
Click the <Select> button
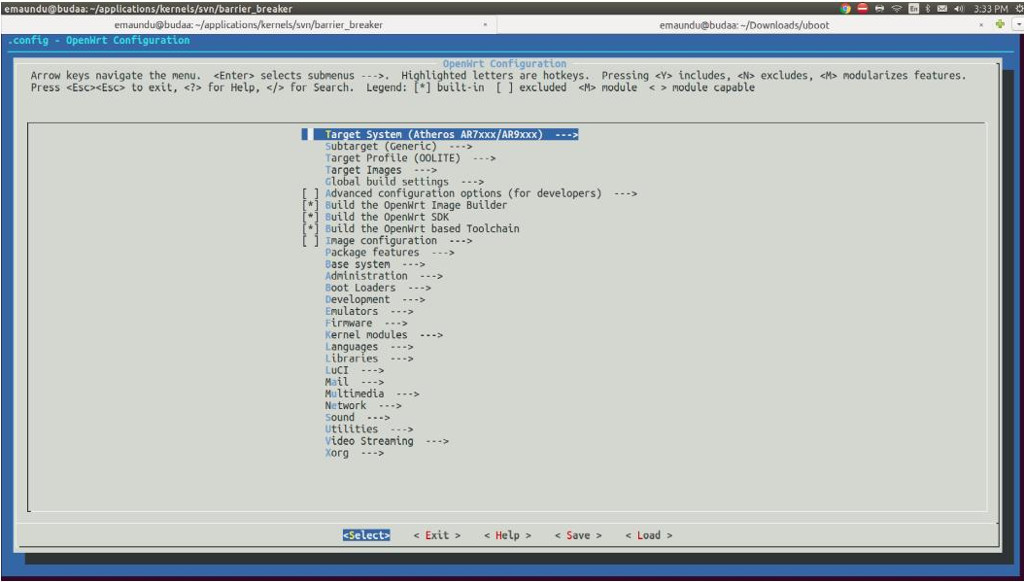pyautogui.click(x=366, y=535)
